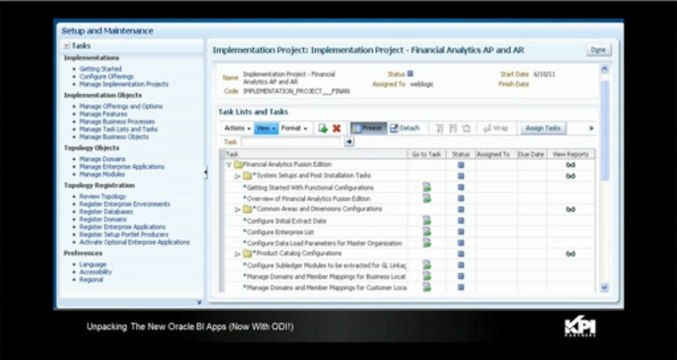
Task: Collapse the Tasks panel header arrow
Action: point(66,46)
